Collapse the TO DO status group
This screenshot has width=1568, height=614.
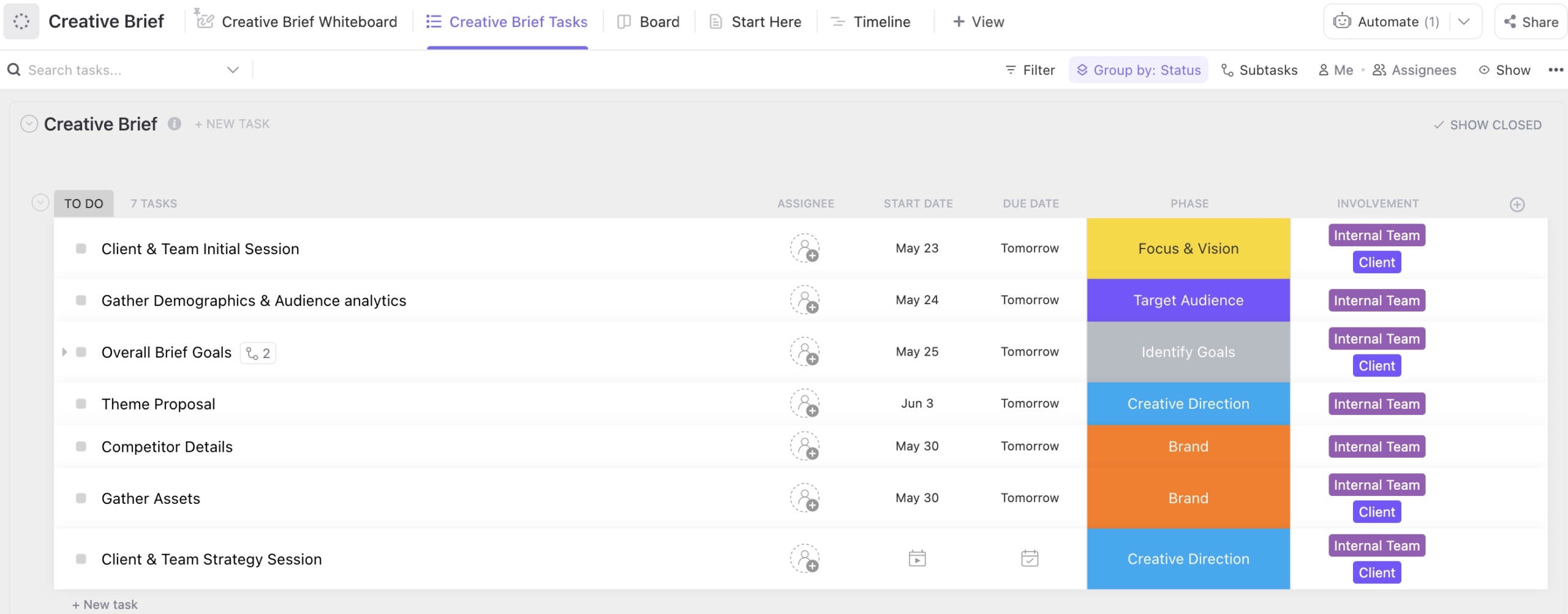click(x=40, y=203)
